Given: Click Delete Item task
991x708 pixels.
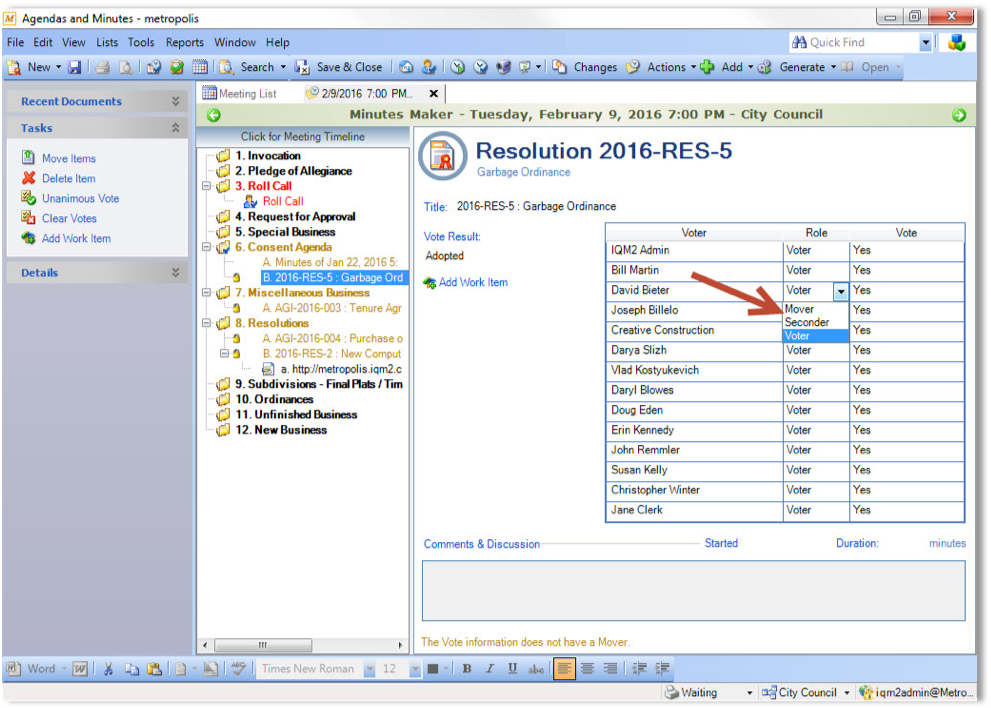Looking at the screenshot, I should coord(68,178).
